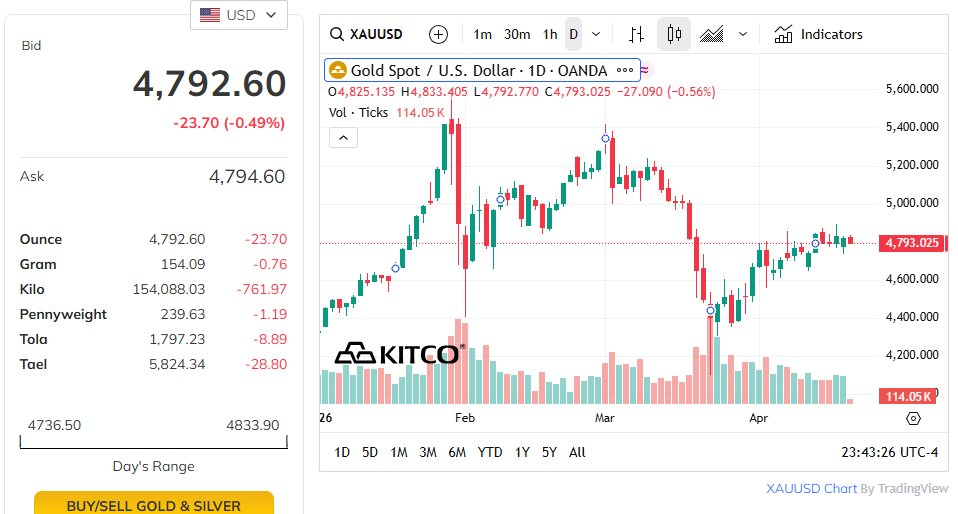Click the Kitco logo on the chart
Image resolution: width=958 pixels, height=514 pixels.
[x=399, y=353]
